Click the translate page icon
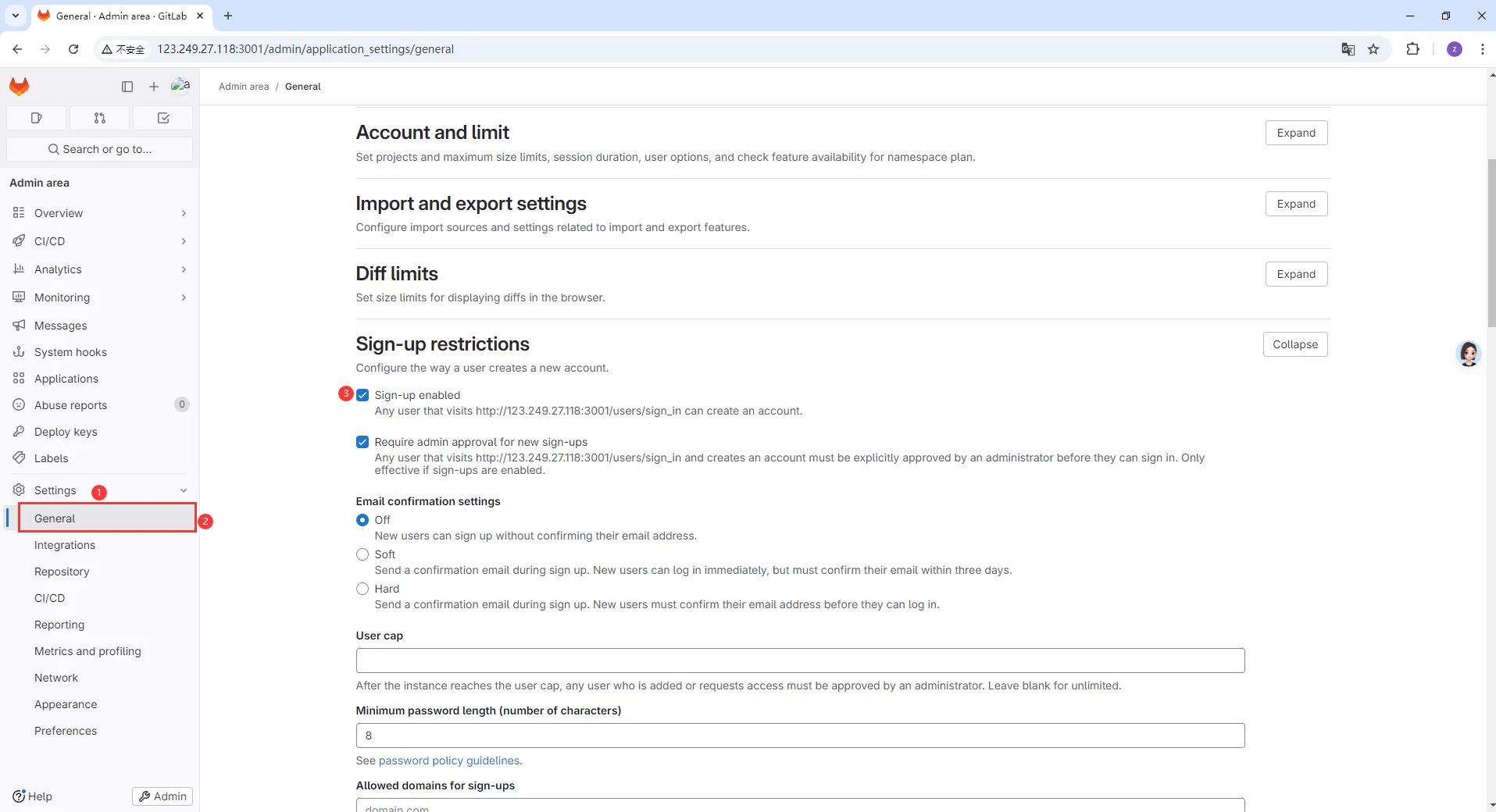 coord(1348,49)
